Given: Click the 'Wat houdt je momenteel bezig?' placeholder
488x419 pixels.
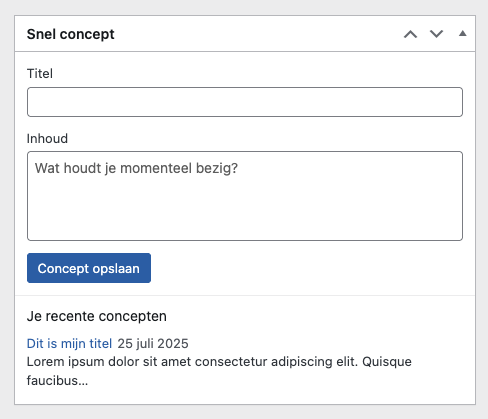Looking at the screenshot, I should (136, 168).
